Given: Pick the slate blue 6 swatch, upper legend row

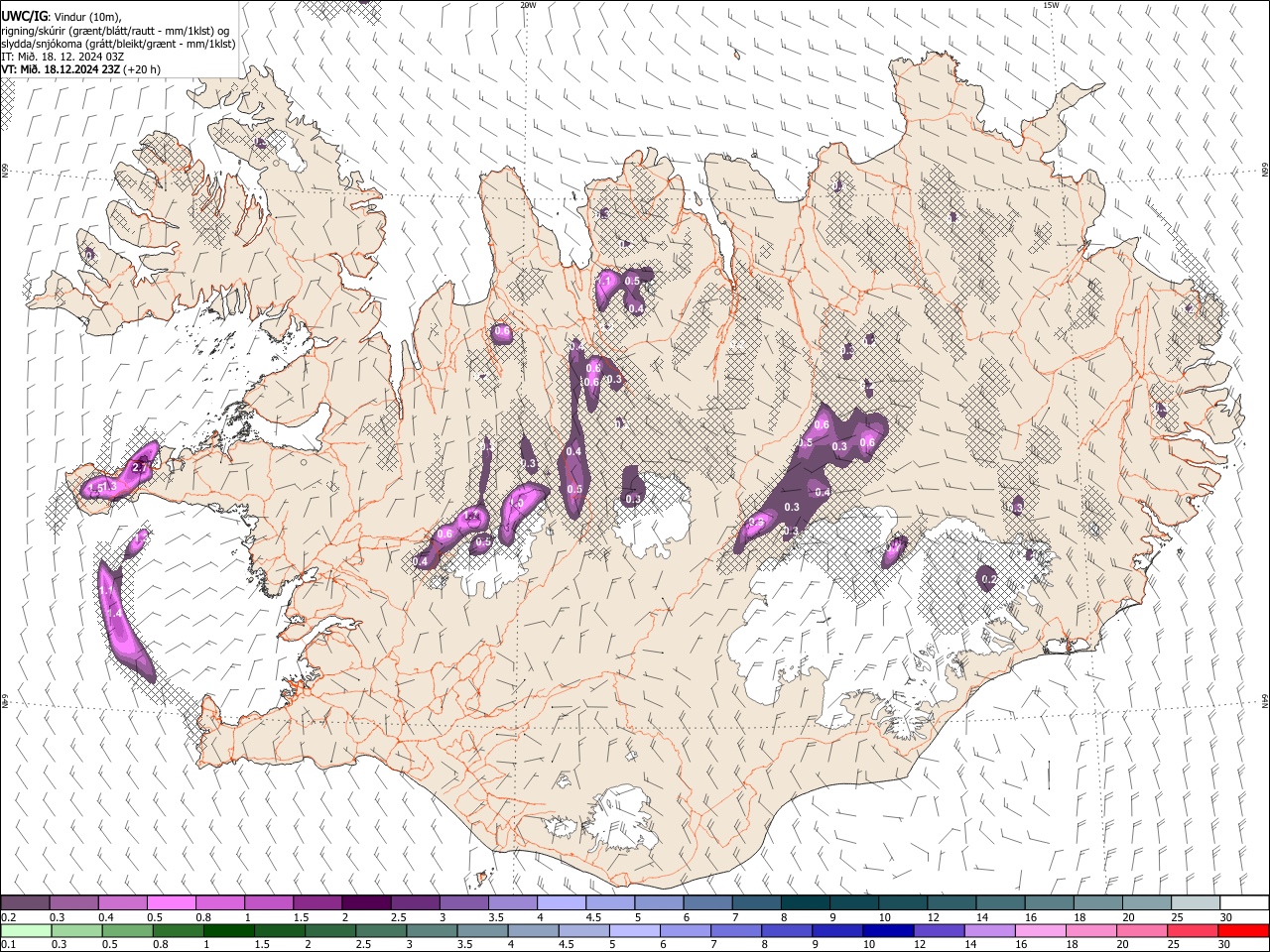Looking at the screenshot, I should (x=708, y=903).
